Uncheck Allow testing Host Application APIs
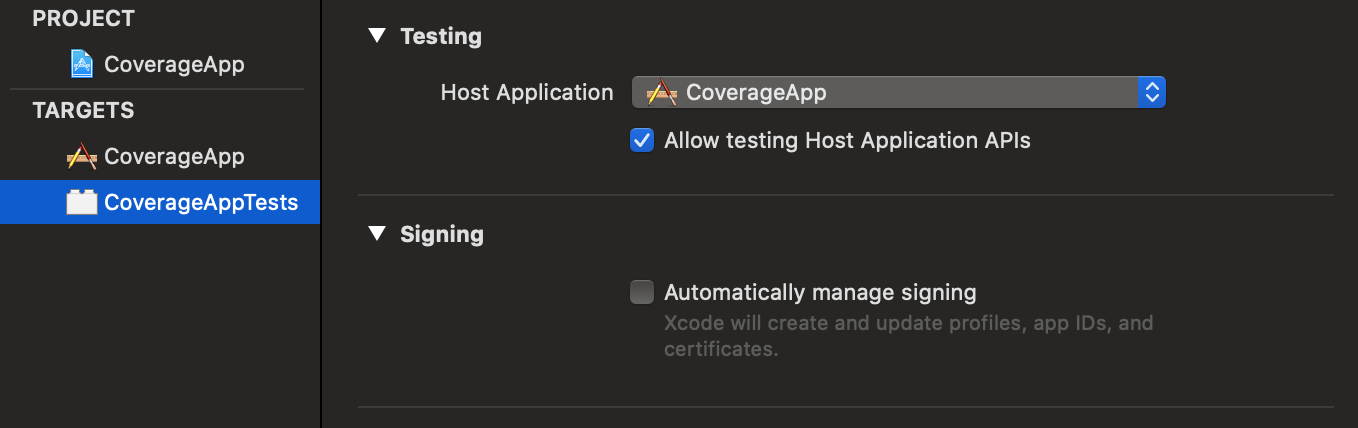Image resolution: width=1358 pixels, height=428 pixels. [642, 140]
